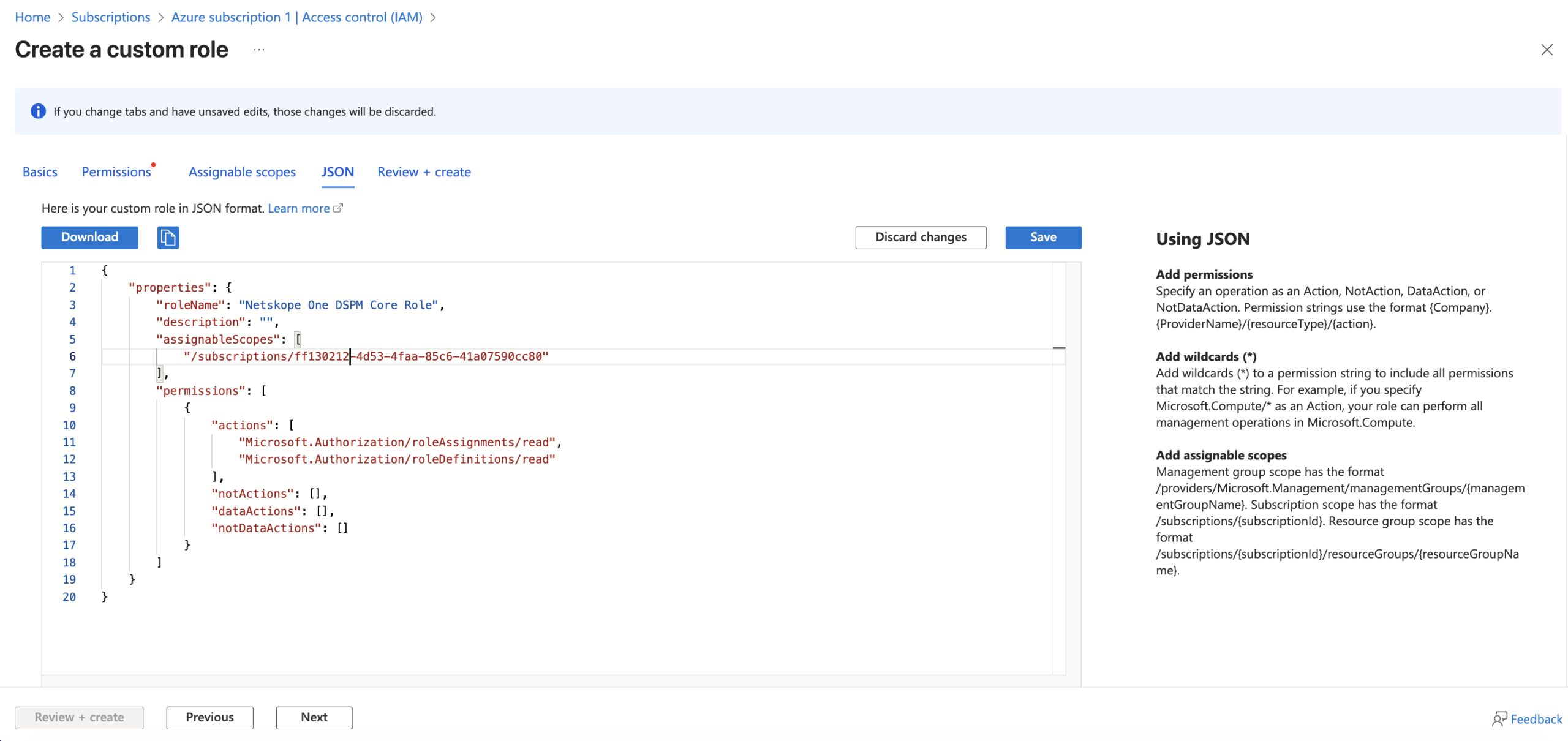Click the "permissions" key line
This screenshot has width=1568, height=741.
coord(211,390)
